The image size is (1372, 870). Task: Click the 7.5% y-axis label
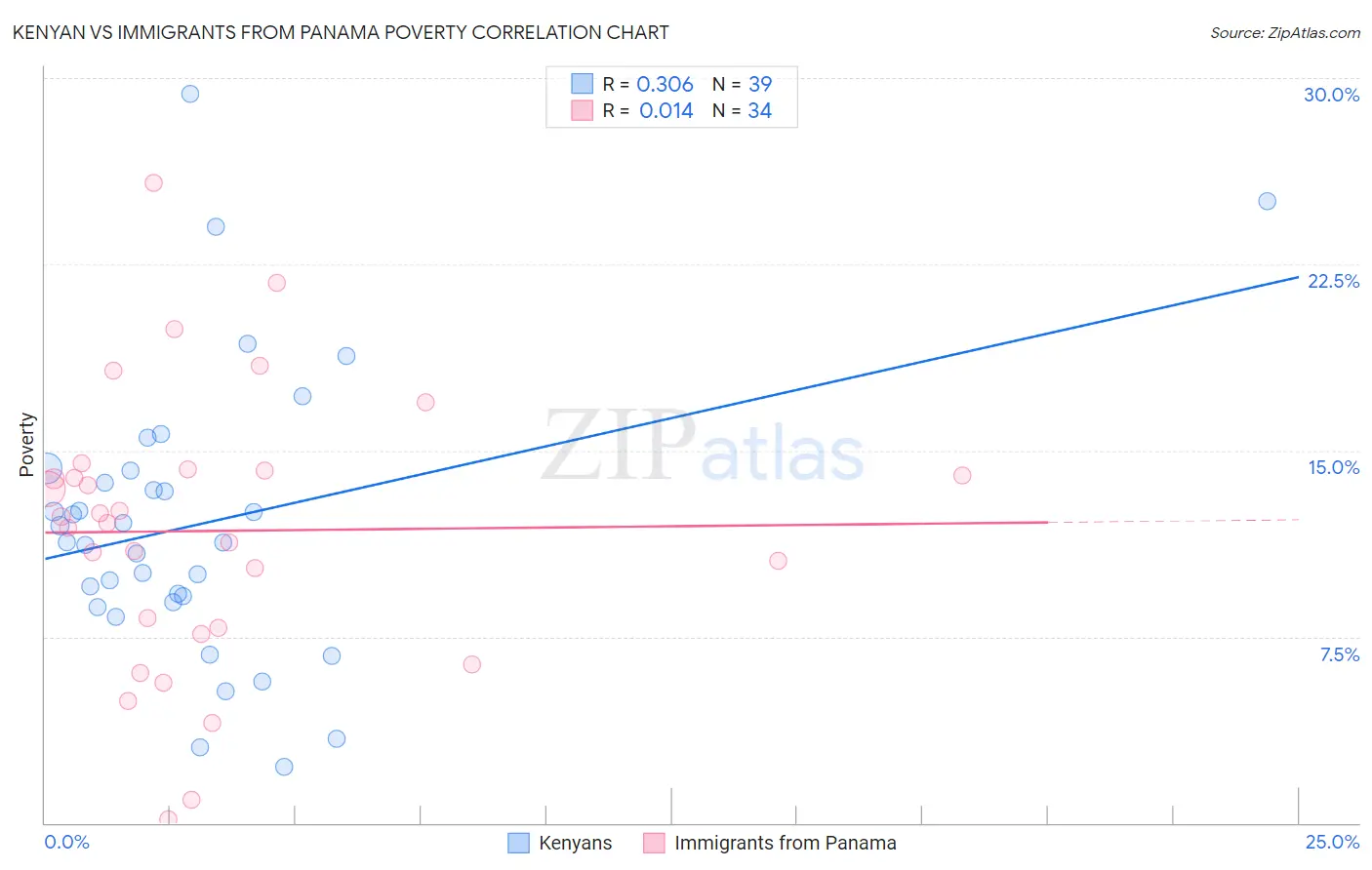pyautogui.click(x=1339, y=654)
